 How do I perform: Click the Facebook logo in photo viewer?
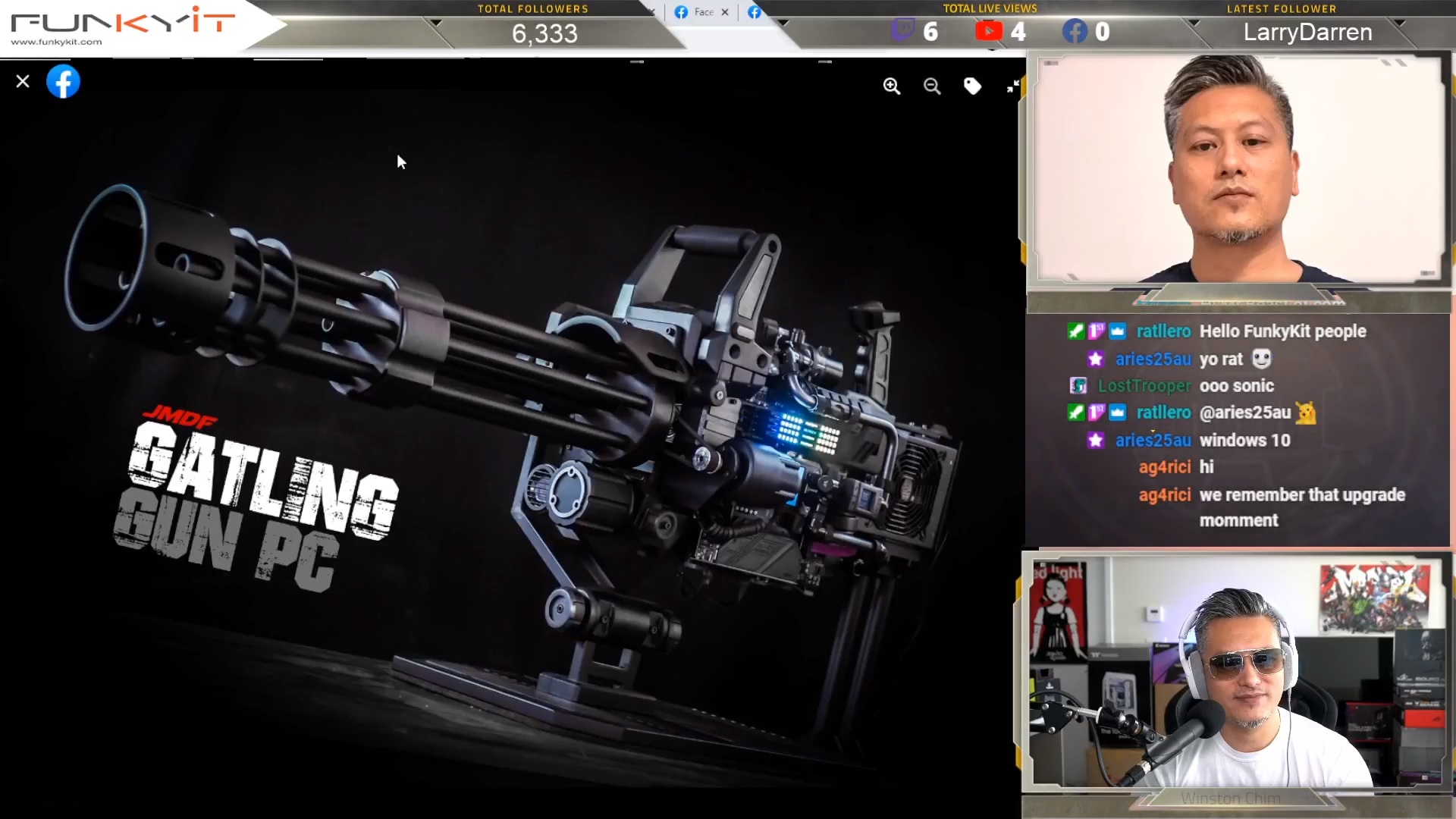(x=63, y=81)
